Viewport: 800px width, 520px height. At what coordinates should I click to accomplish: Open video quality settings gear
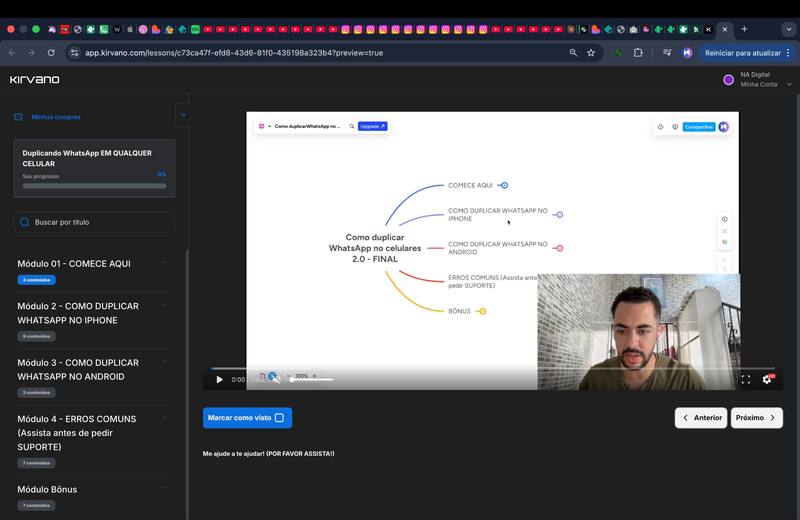click(x=767, y=380)
